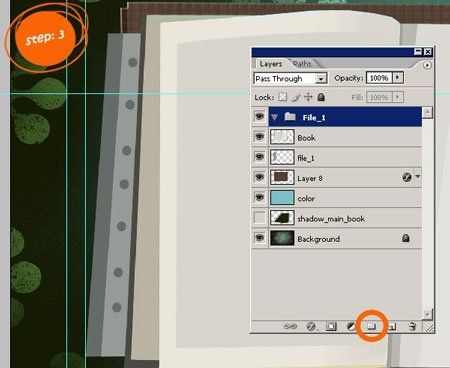Select the color layer blue thumbnail

pos(282,198)
